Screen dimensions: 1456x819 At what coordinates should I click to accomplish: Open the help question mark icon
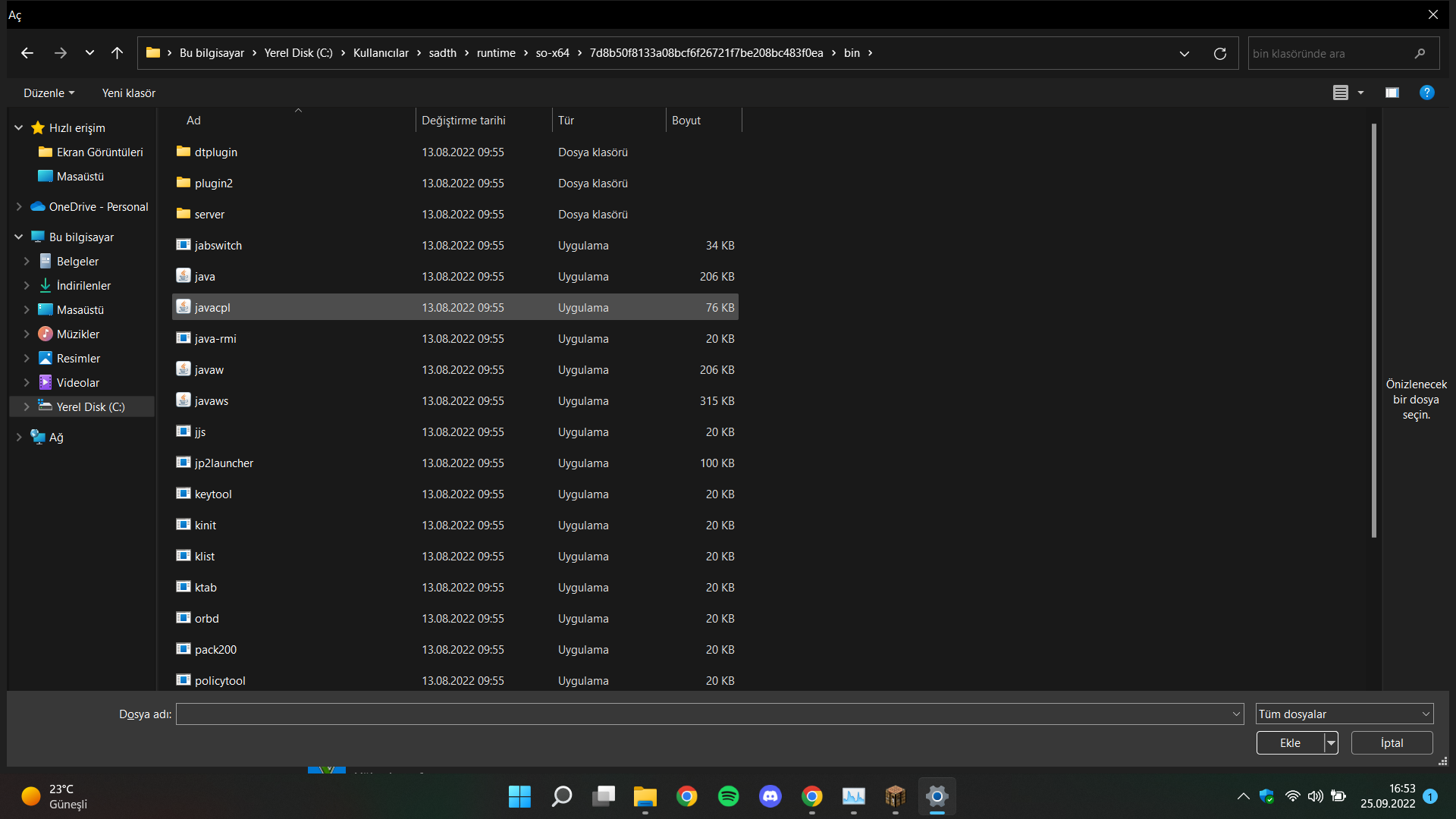[x=1426, y=93]
